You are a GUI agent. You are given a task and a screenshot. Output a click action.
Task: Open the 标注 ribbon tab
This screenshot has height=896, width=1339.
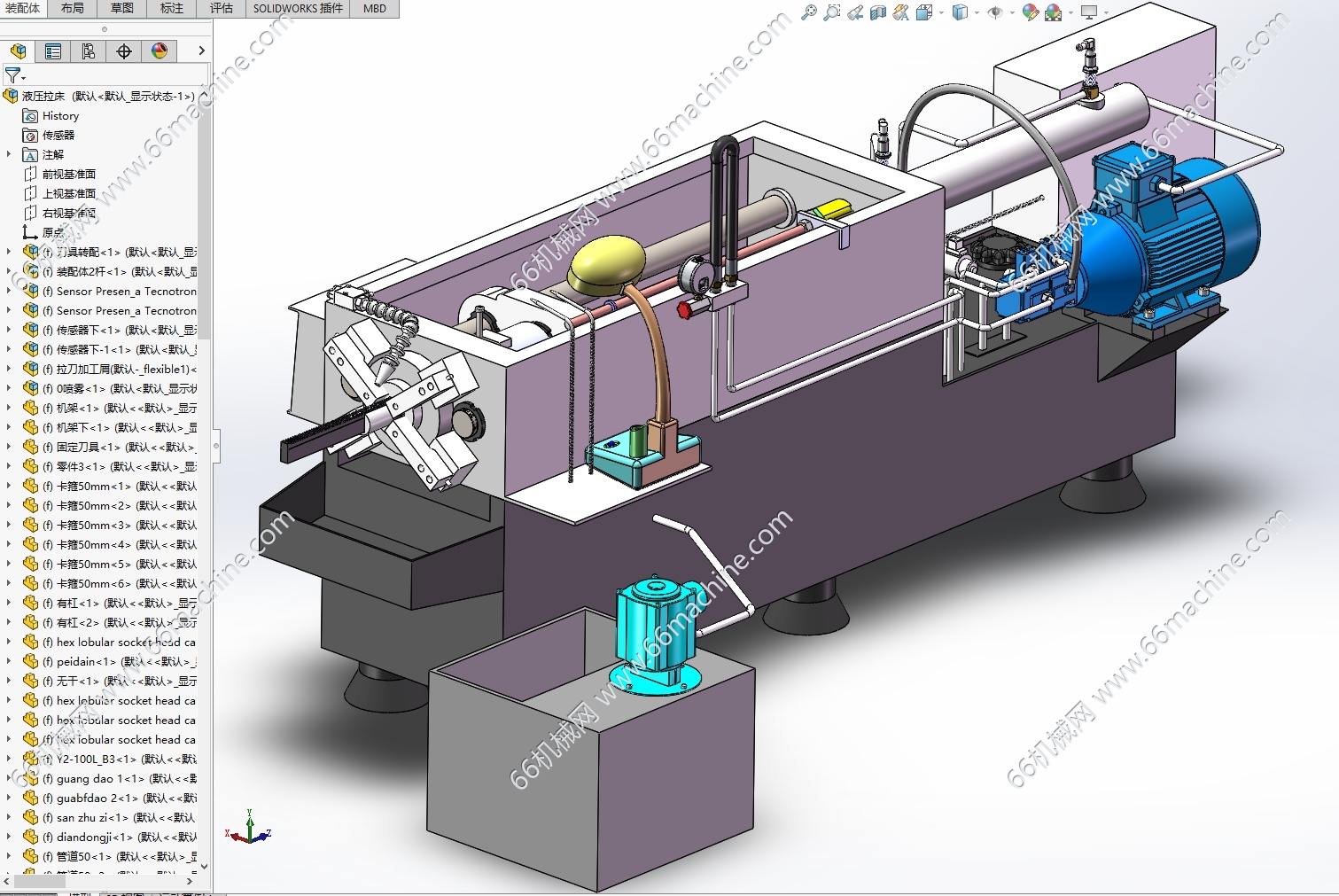[172, 8]
